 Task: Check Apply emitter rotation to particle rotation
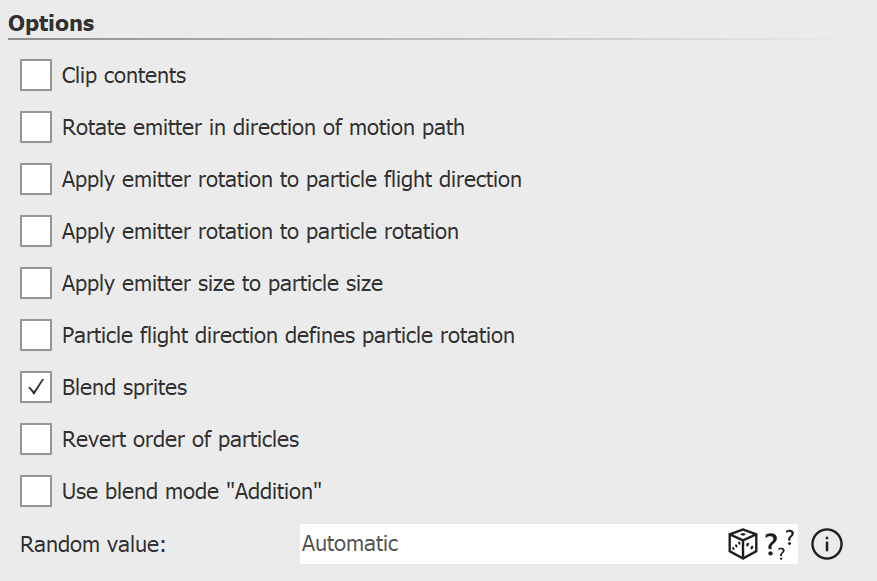[35, 230]
